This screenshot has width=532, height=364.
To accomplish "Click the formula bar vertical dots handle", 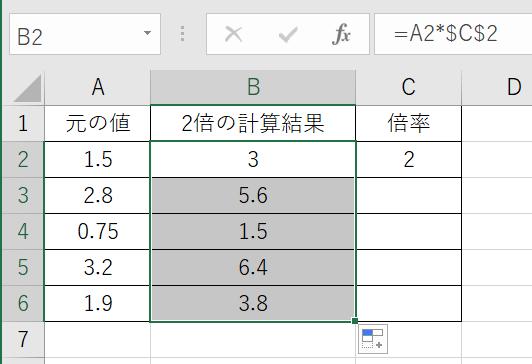I will click(183, 34).
